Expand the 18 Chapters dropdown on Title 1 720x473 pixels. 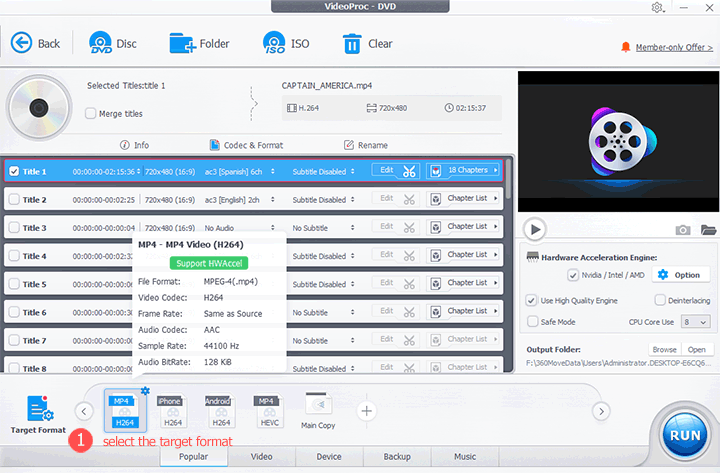click(x=467, y=171)
